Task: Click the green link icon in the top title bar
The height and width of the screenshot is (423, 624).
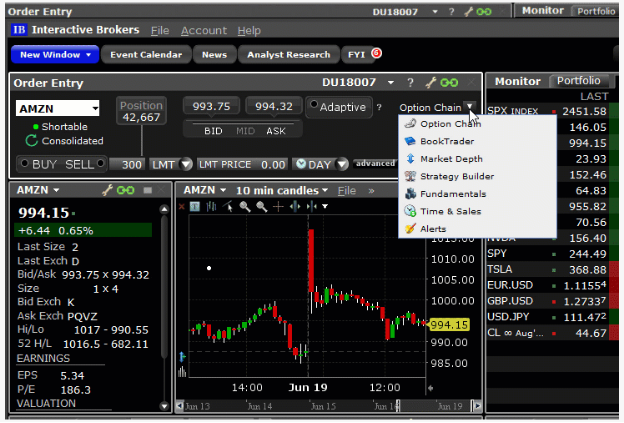Action: click(x=484, y=12)
